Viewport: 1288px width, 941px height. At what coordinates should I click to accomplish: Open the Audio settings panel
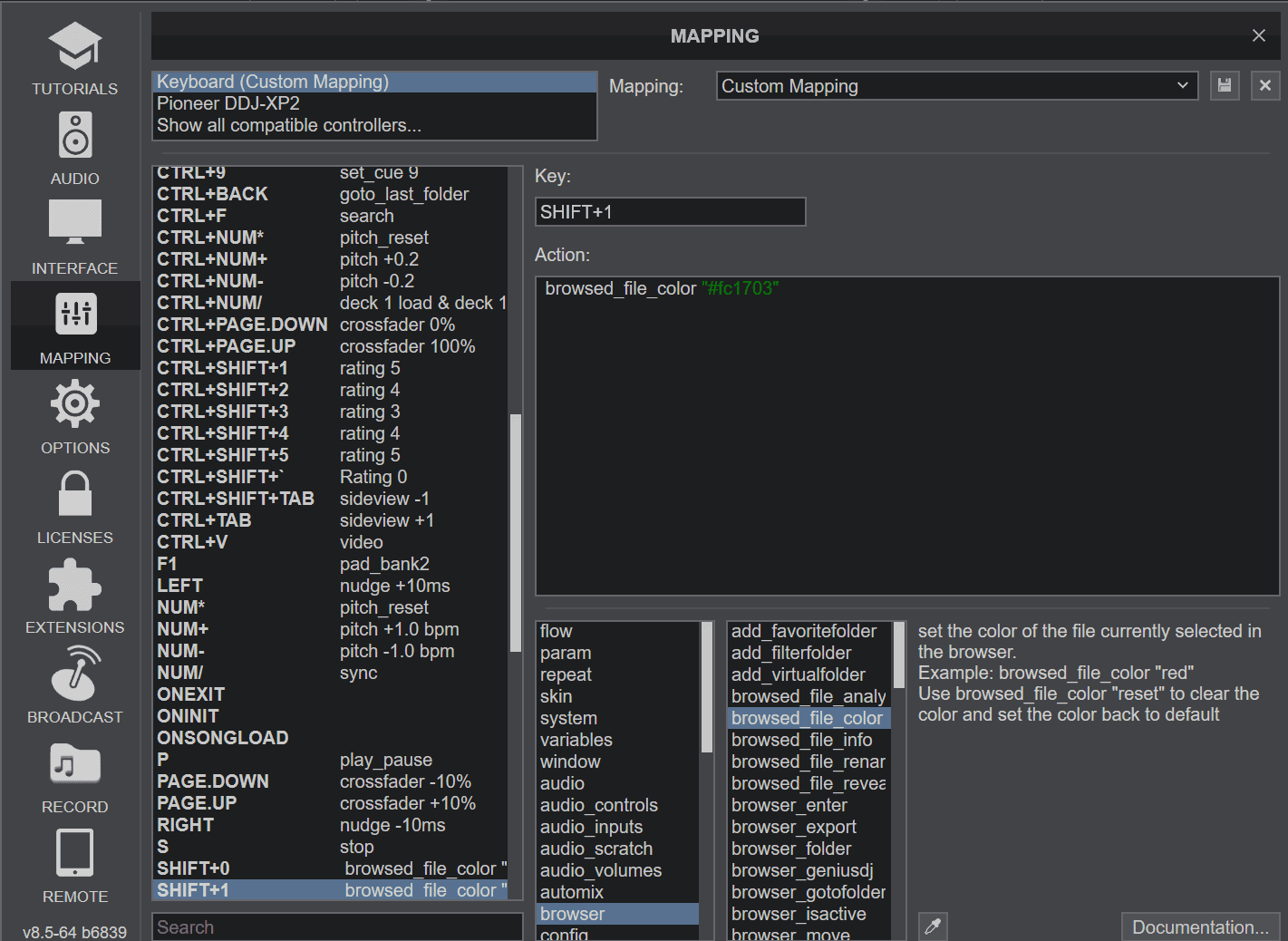tap(74, 148)
